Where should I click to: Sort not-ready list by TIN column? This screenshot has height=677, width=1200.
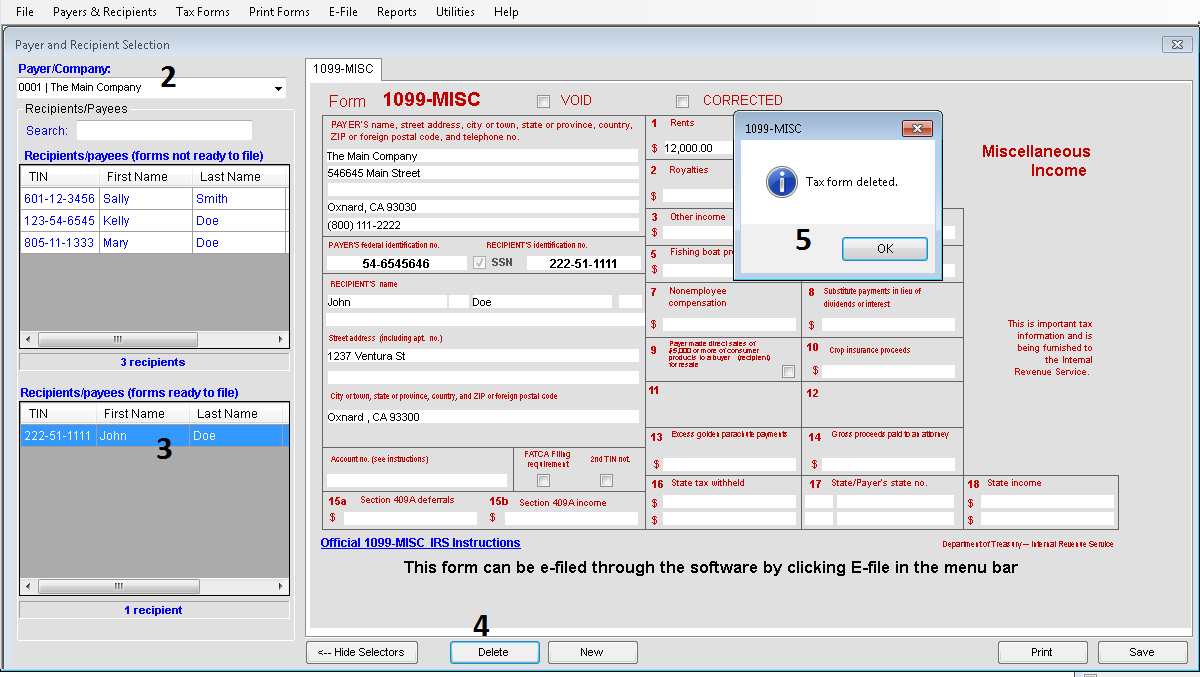(x=60, y=177)
